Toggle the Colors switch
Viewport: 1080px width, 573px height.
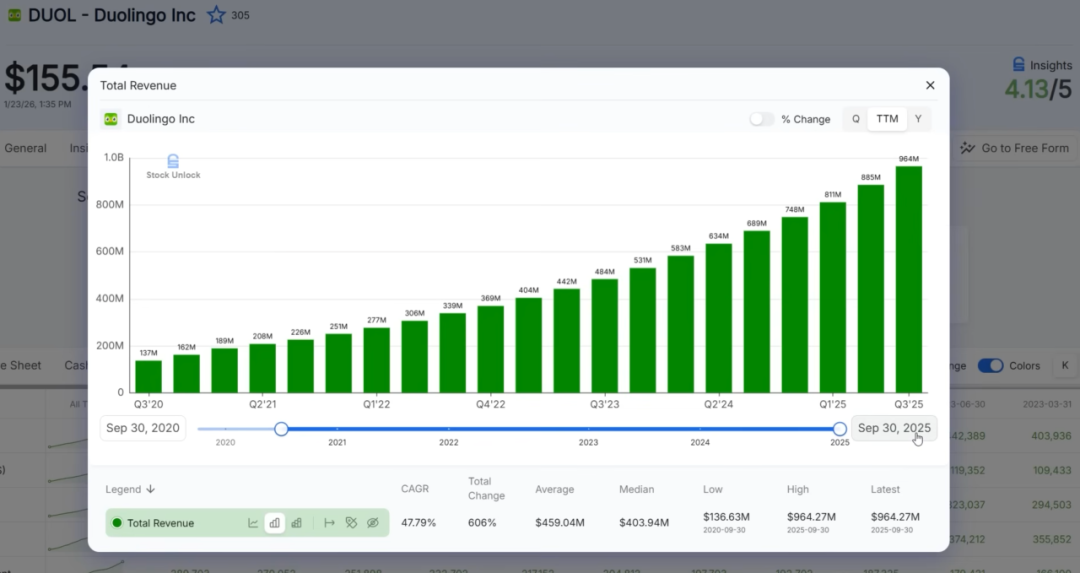pos(990,366)
